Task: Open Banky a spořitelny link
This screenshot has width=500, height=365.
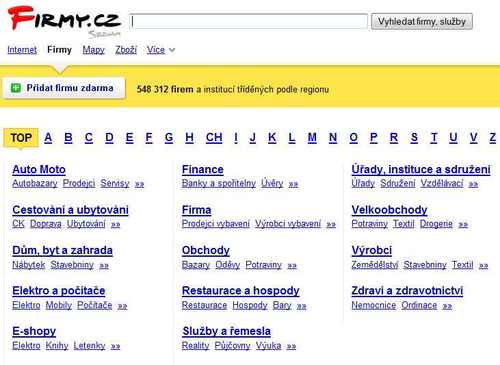Action: [219, 183]
